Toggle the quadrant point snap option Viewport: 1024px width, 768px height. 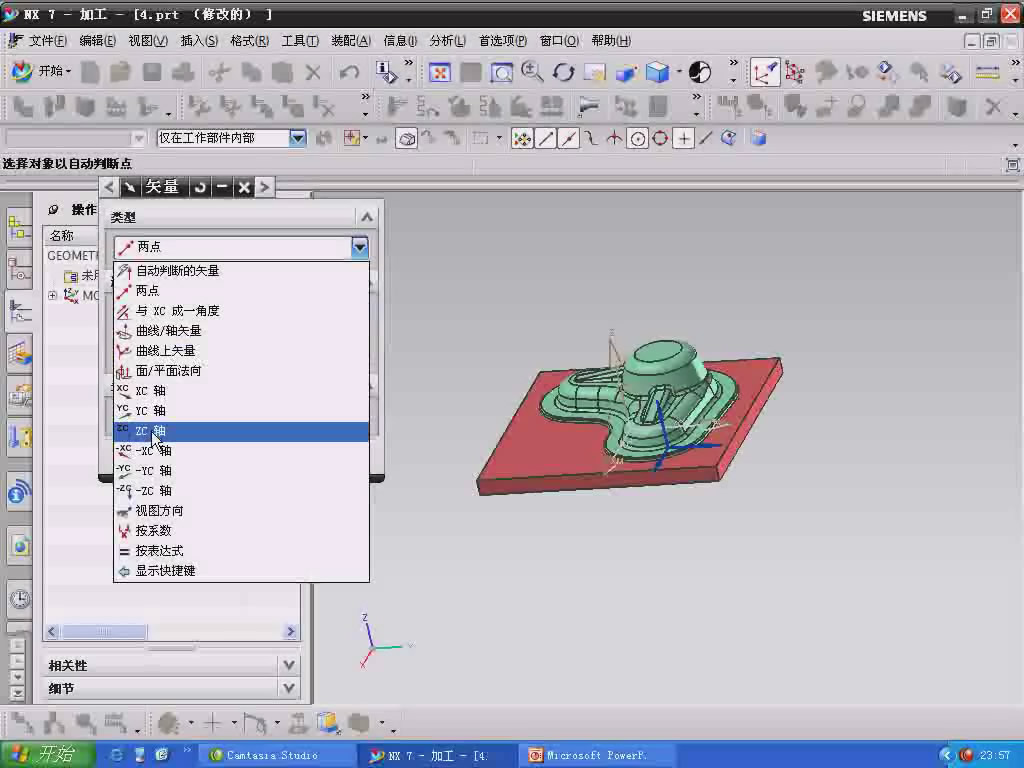click(x=660, y=138)
